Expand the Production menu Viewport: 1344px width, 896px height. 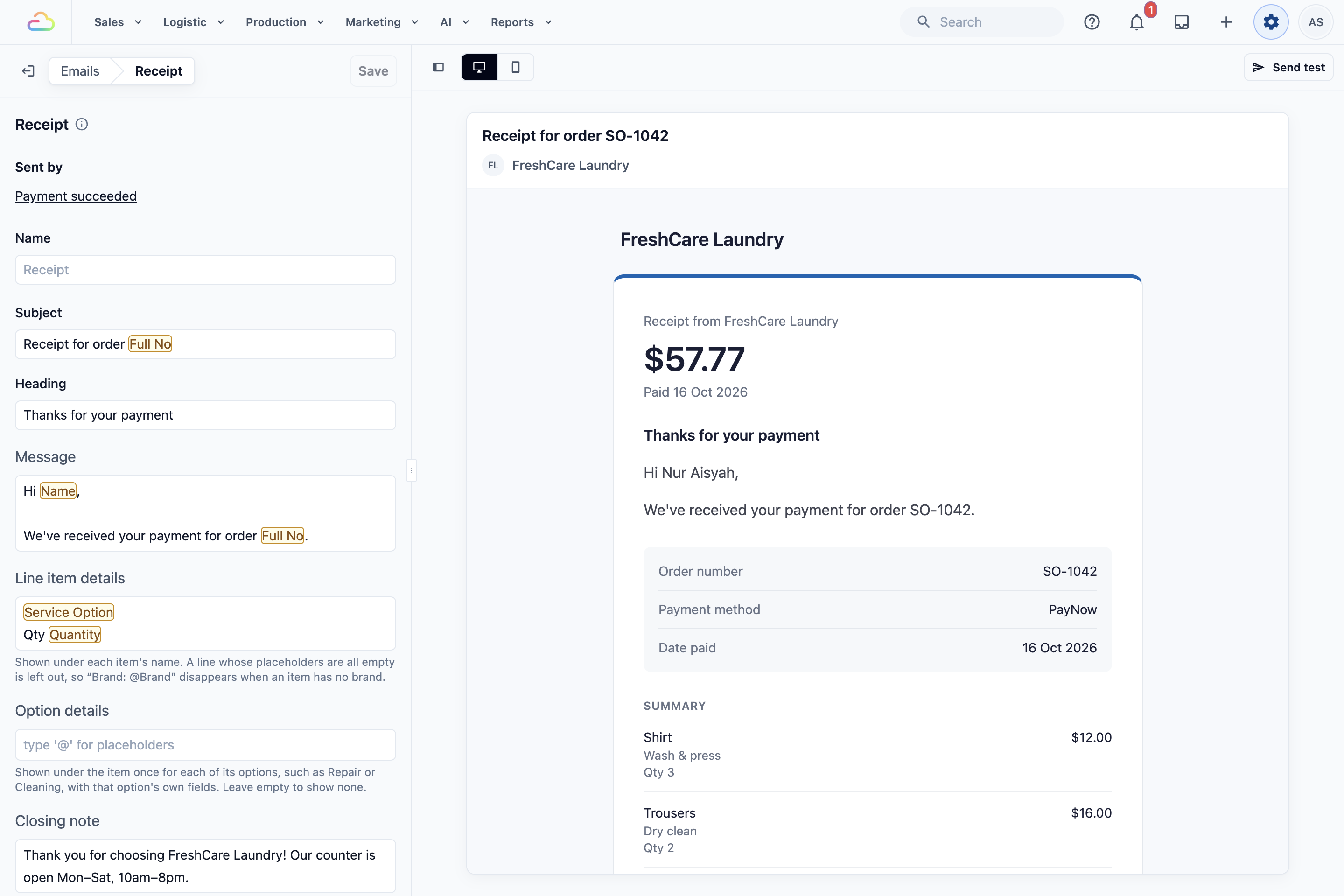285,22
